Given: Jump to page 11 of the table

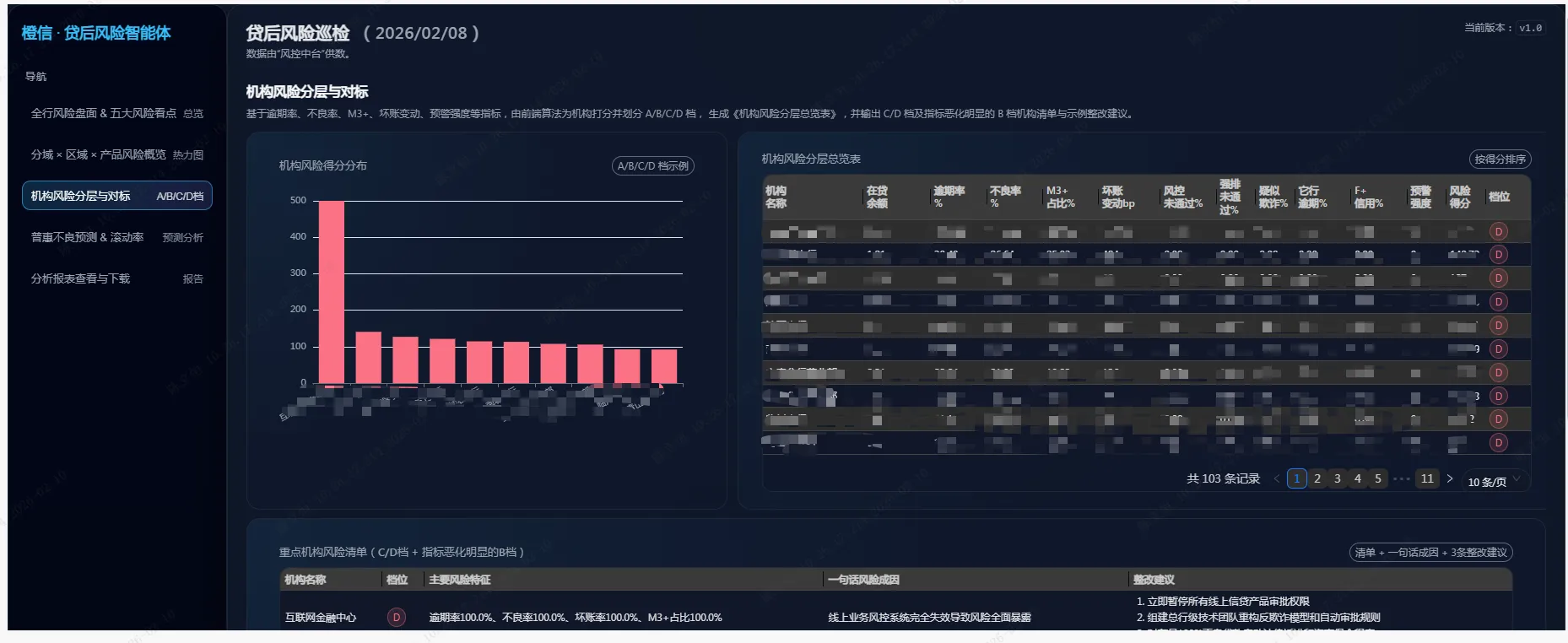Looking at the screenshot, I should pos(1426,478).
